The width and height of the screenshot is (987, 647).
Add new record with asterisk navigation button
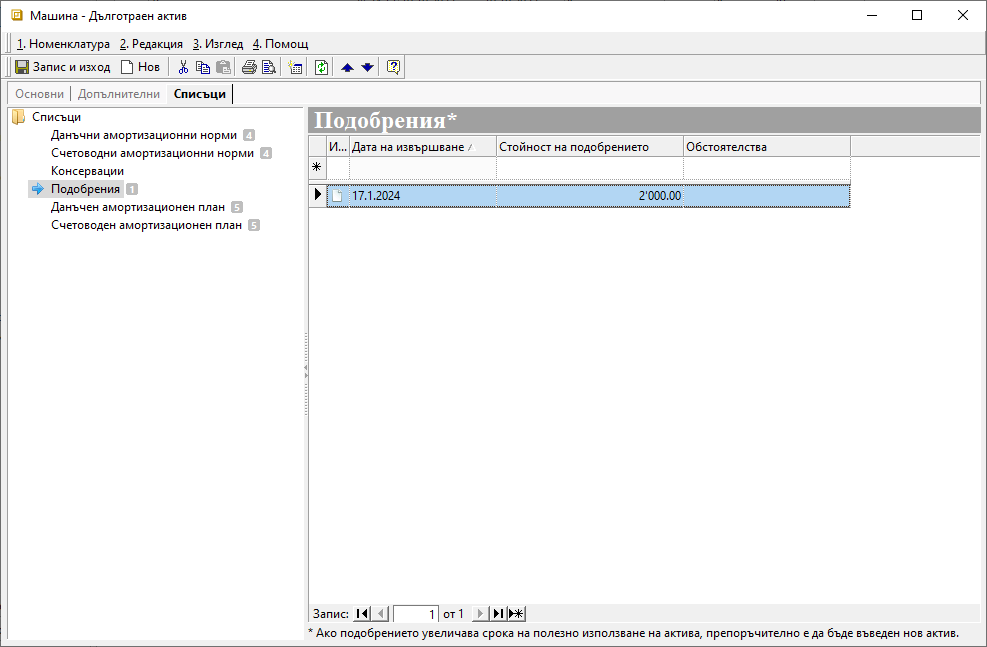(x=516, y=613)
